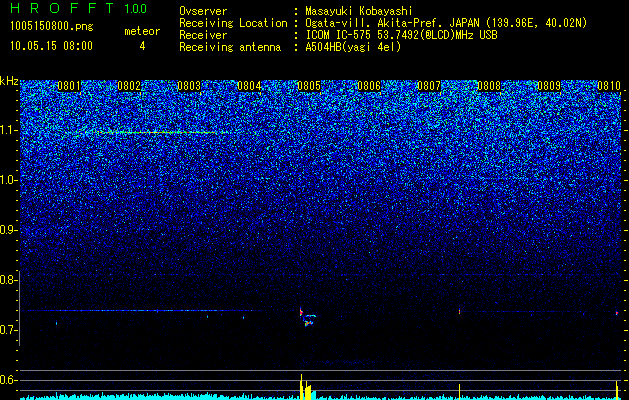Click the yellow power spike near 0807

point(459,392)
